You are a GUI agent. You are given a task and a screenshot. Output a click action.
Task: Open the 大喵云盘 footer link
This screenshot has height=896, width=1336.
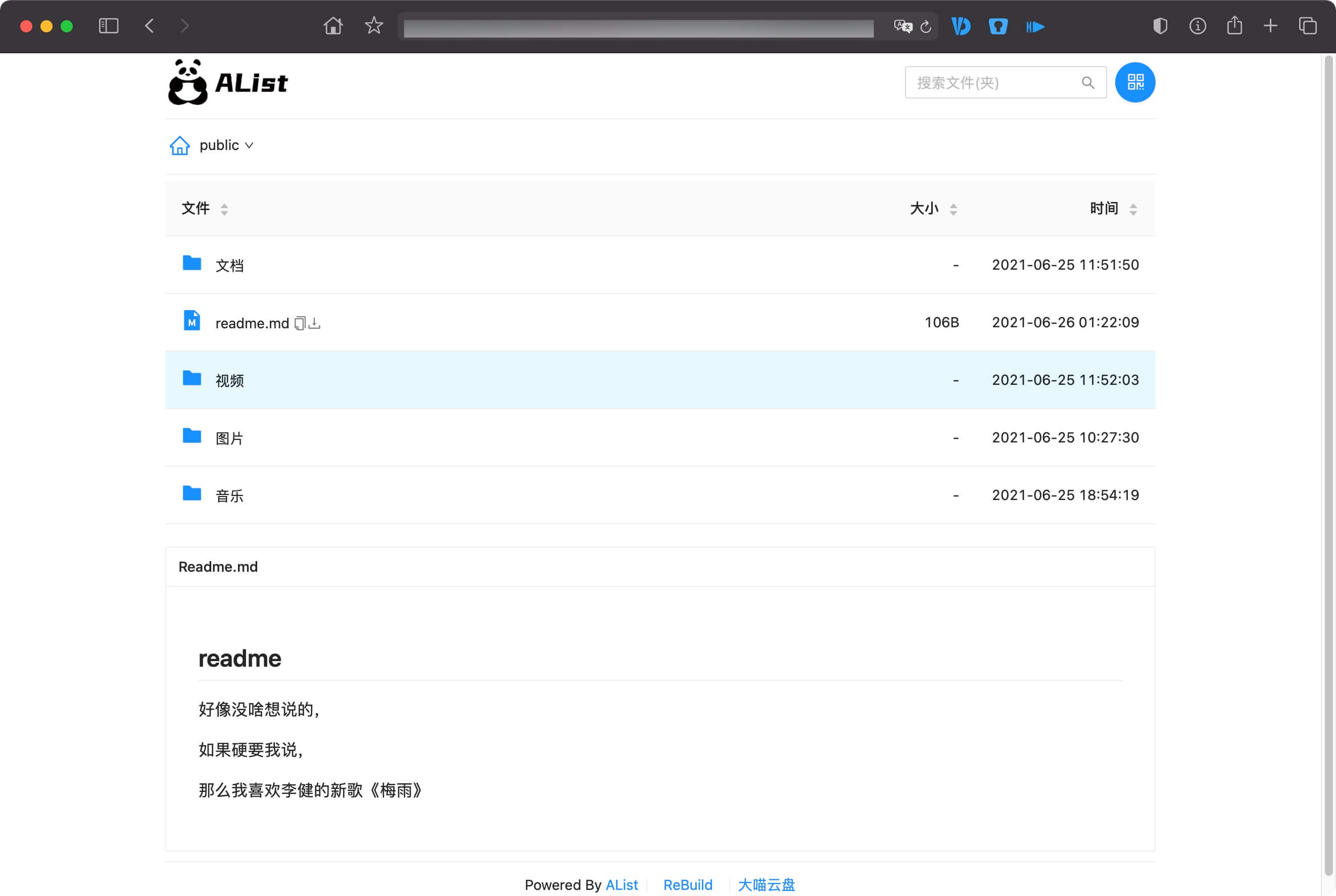pos(766,884)
